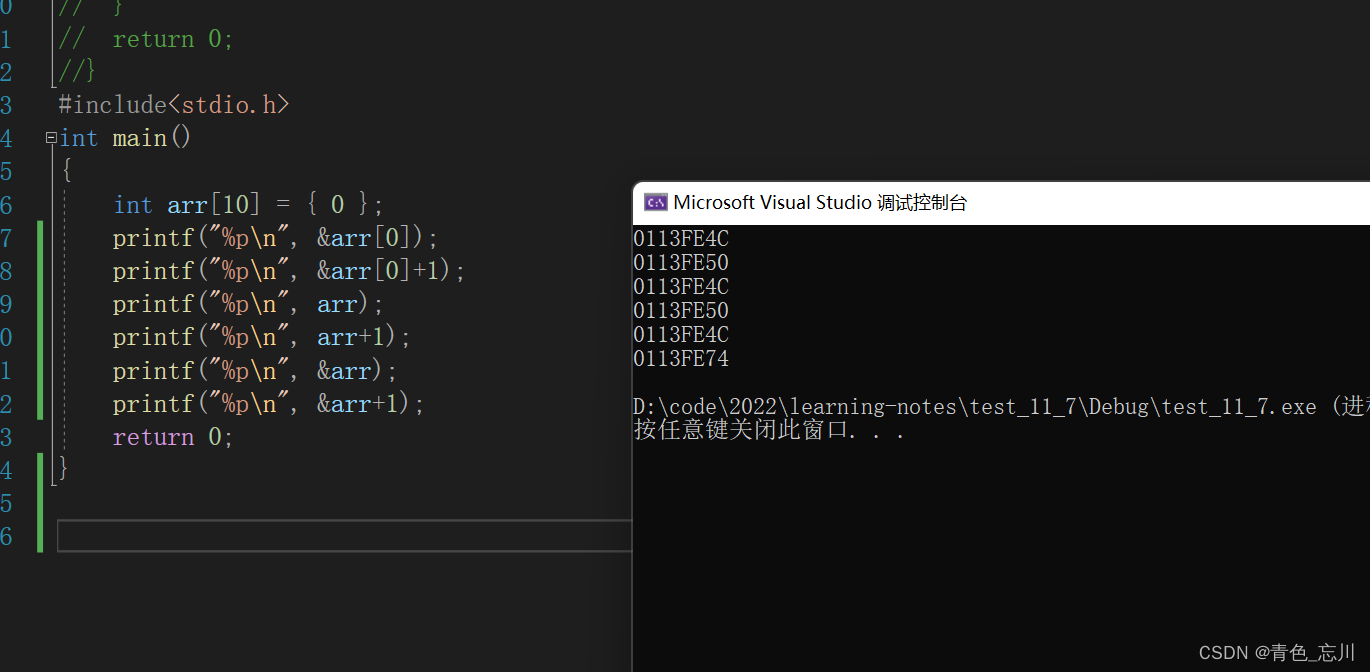Click the printf line with '&arr+1);'
1370x672 pixels.
coord(269,404)
